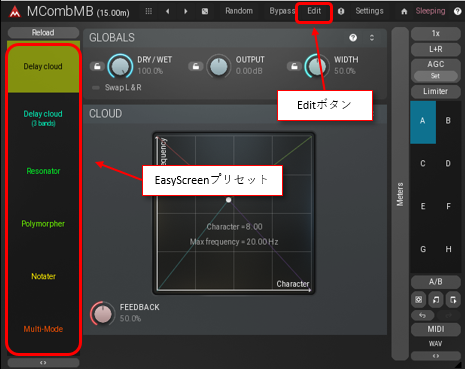Open the L+R channel mode selector
Image resolution: width=465 pixels, height=369 pixels.
[x=435, y=49]
